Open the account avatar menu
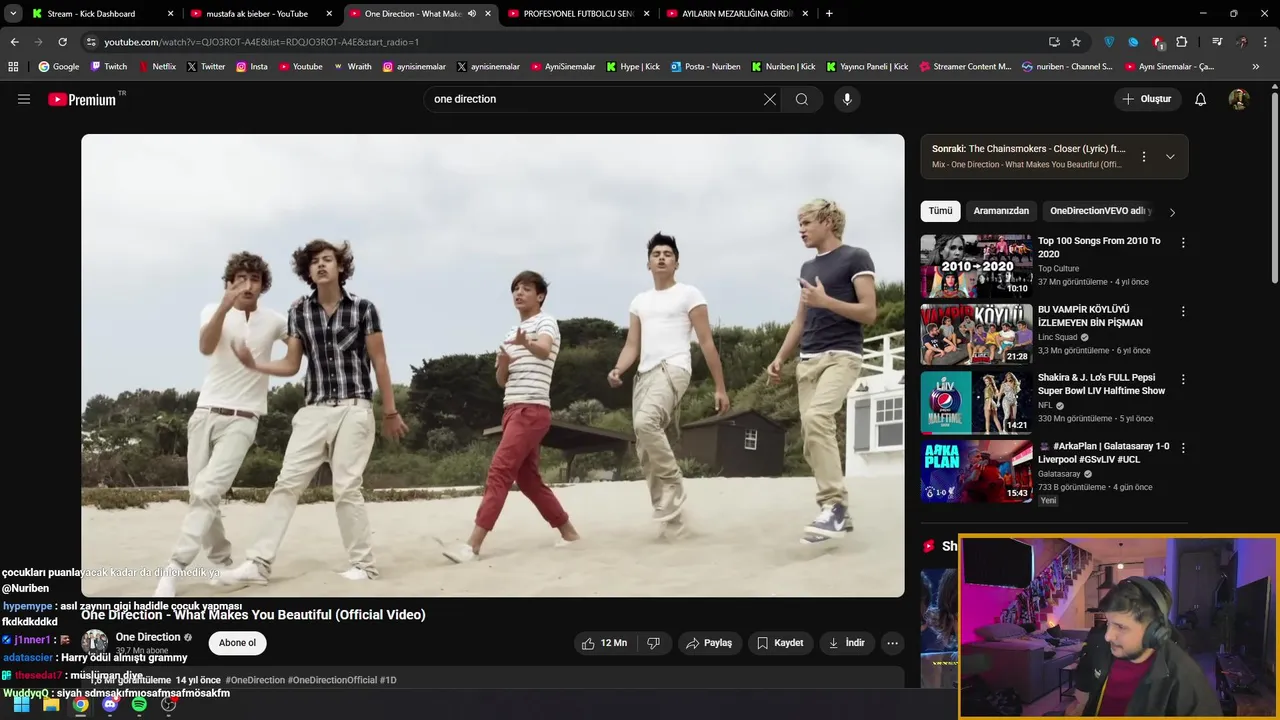Screen dimensions: 1280x720 pyautogui.click(x=1239, y=99)
